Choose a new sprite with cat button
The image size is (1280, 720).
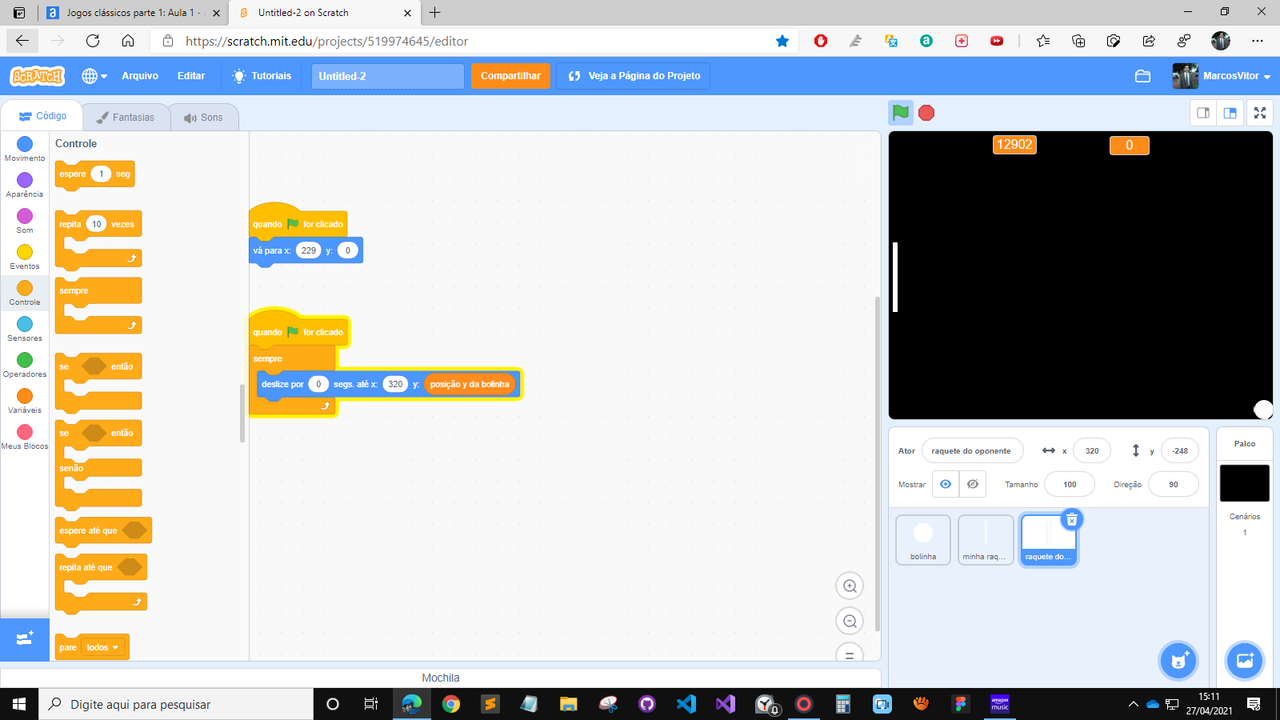(x=1179, y=660)
